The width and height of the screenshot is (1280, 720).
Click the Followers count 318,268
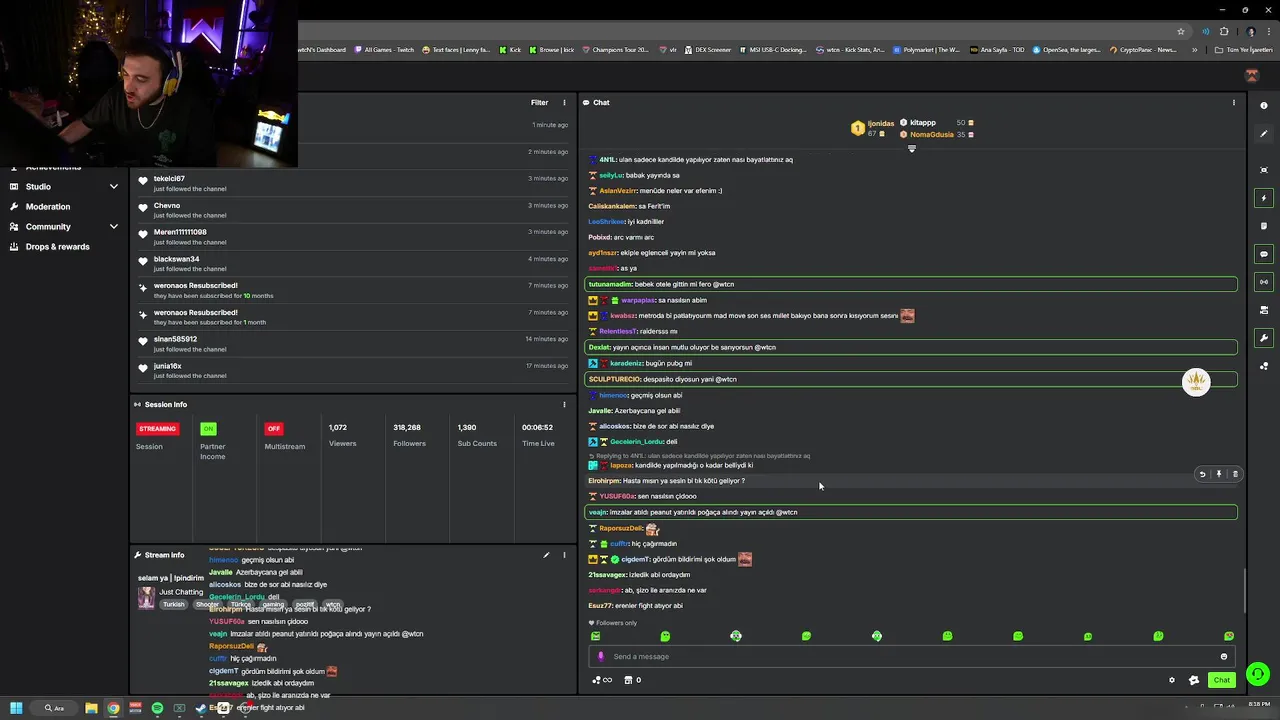coord(406,427)
